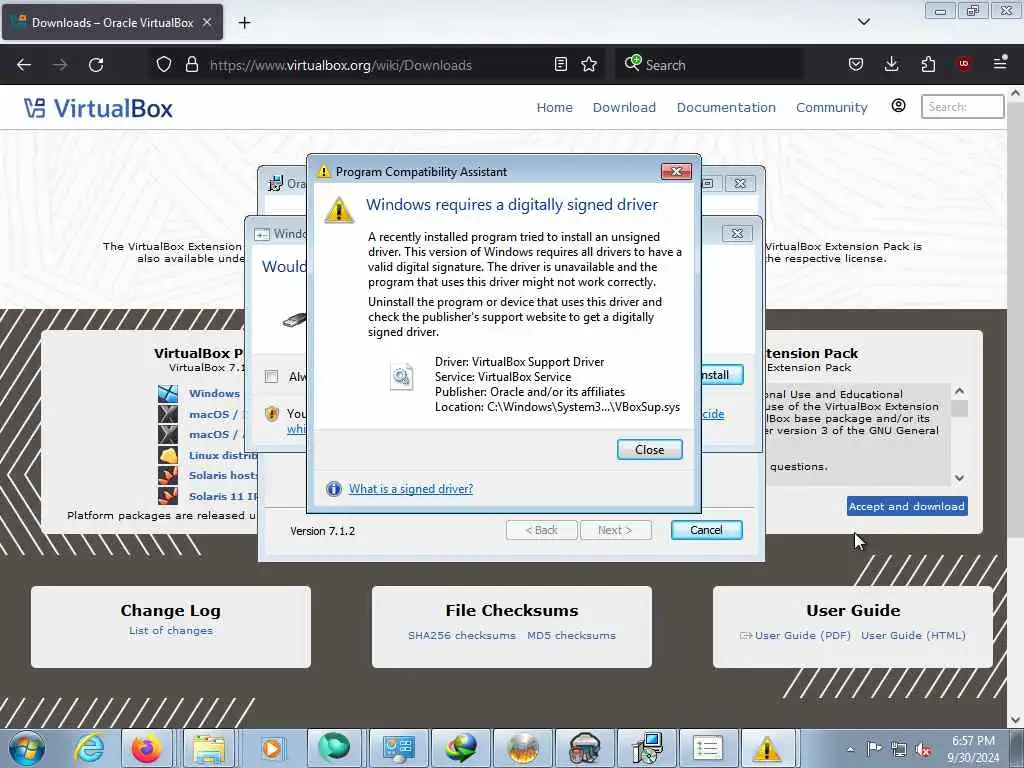The image size is (1024, 768).
Task: Open Windows Explorer folder taskbar icon
Action: (x=208, y=748)
